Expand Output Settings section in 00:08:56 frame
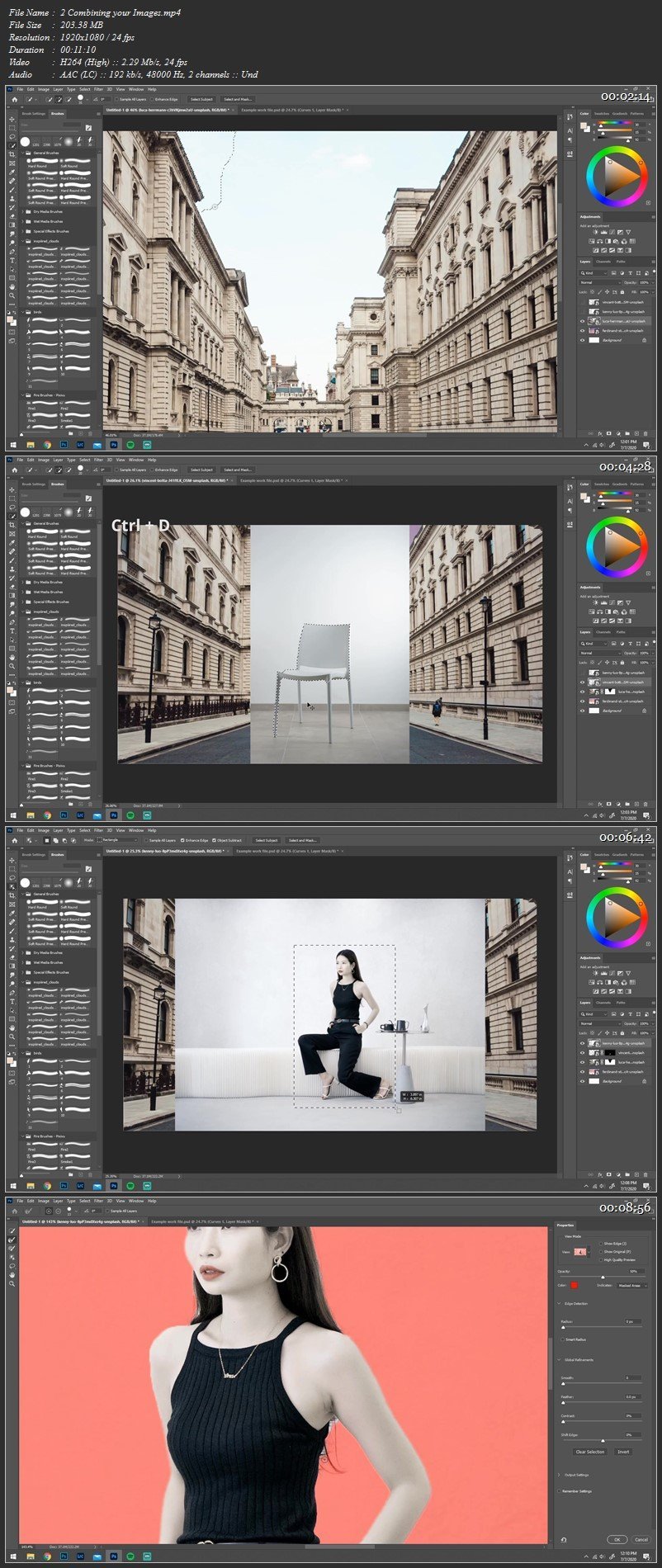This screenshot has width=662, height=1568. (x=559, y=1475)
